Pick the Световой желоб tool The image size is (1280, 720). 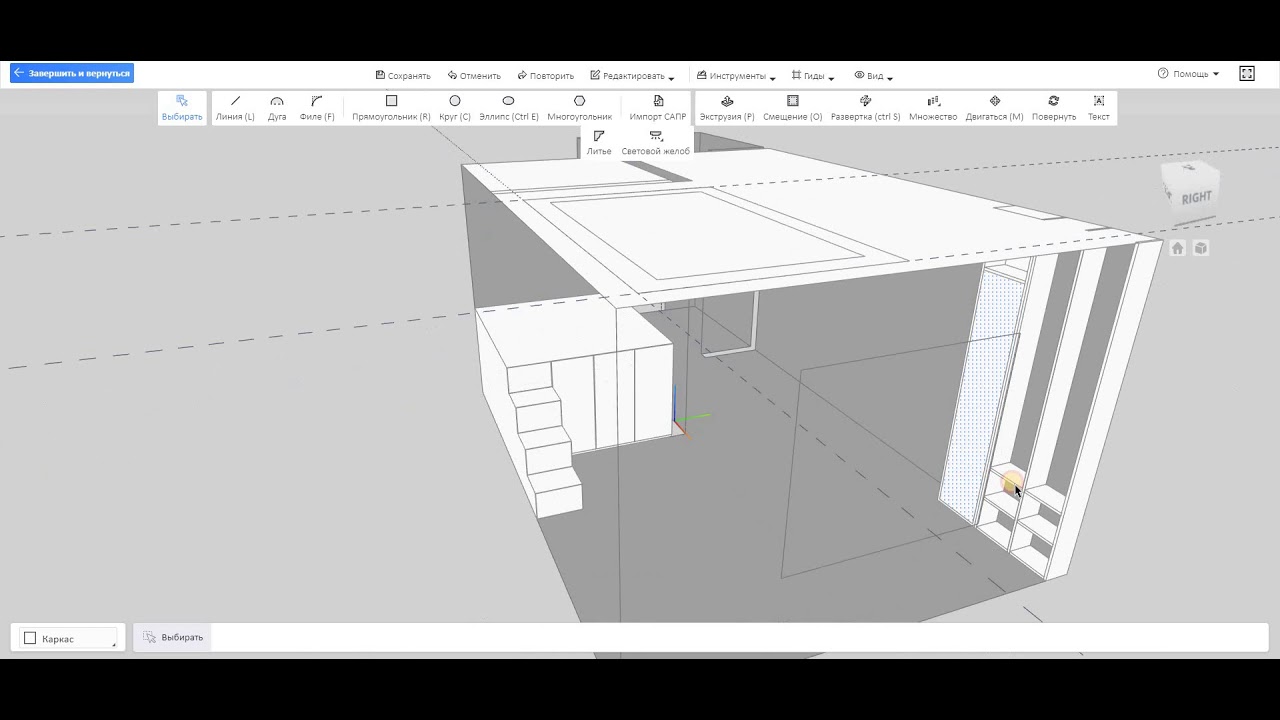click(656, 143)
